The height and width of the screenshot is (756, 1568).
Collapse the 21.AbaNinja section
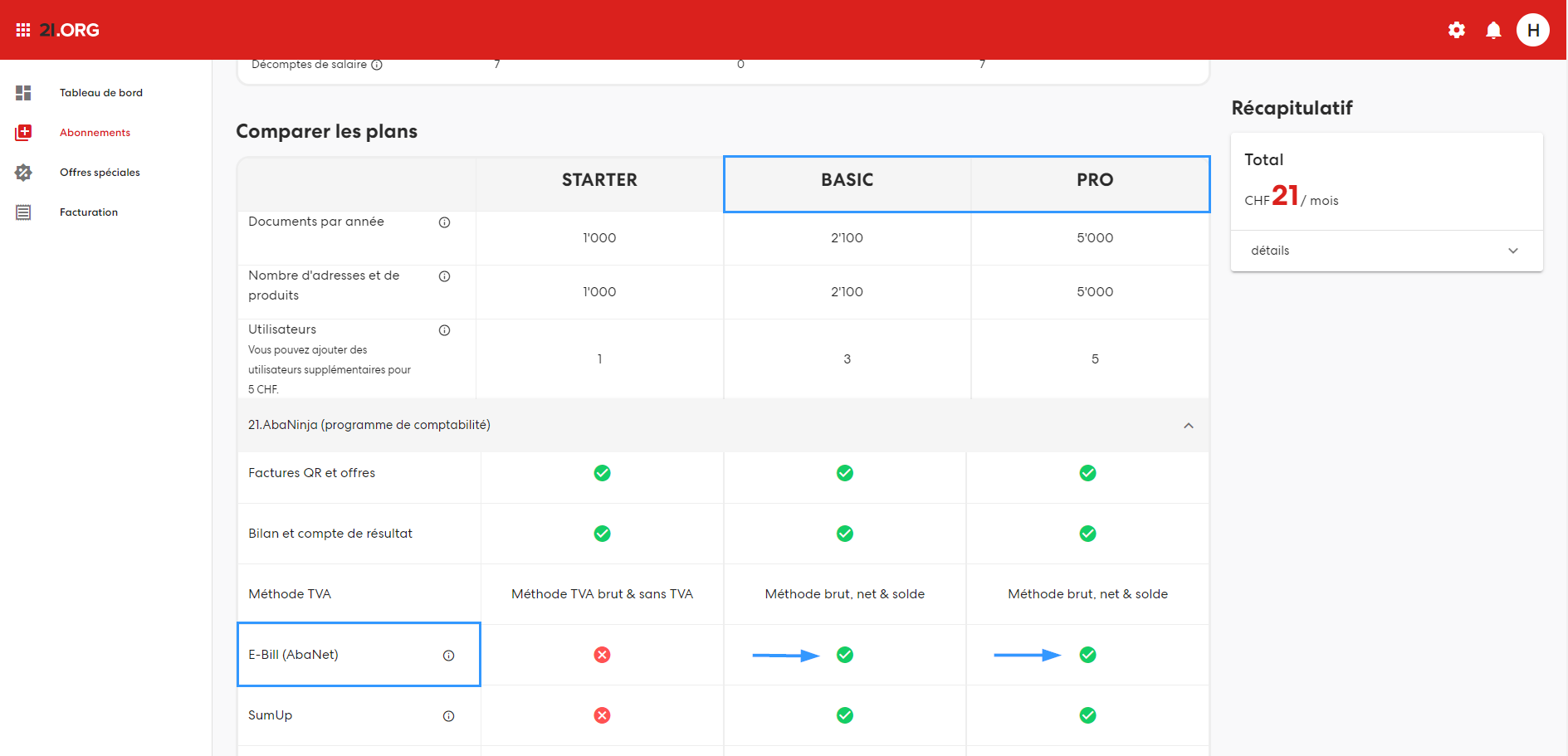[x=1189, y=426]
